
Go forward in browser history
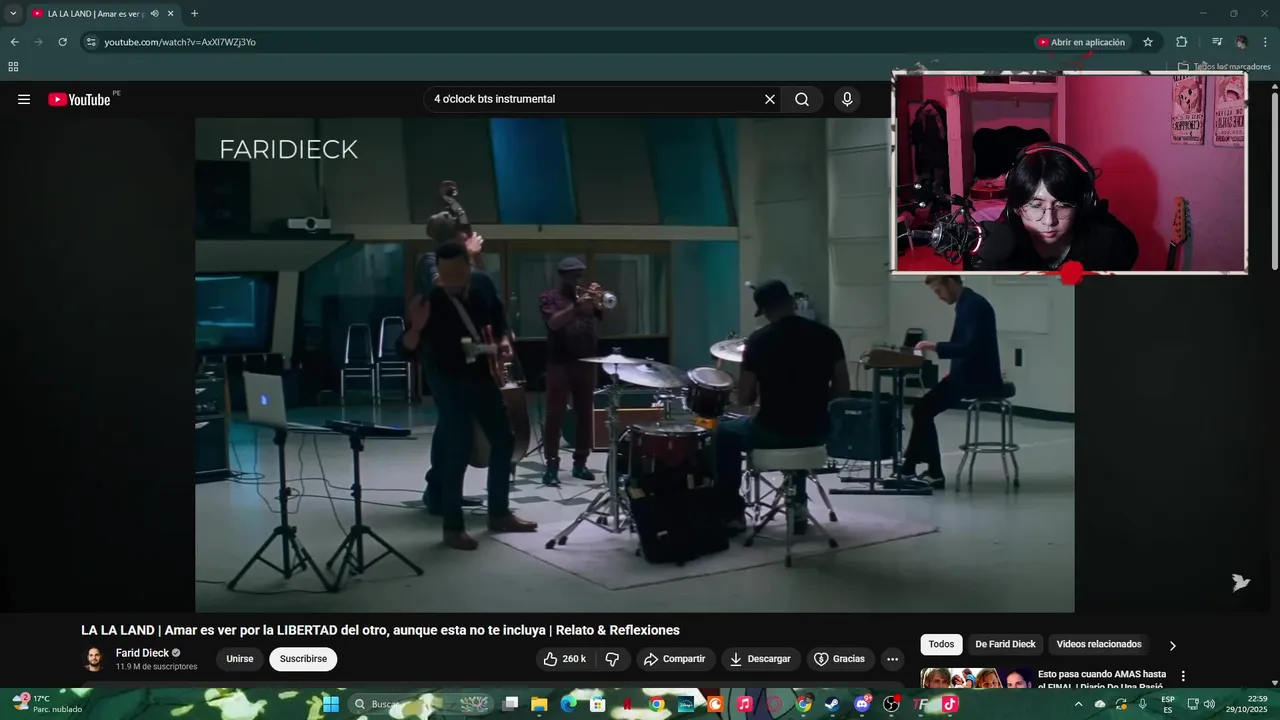tap(38, 42)
